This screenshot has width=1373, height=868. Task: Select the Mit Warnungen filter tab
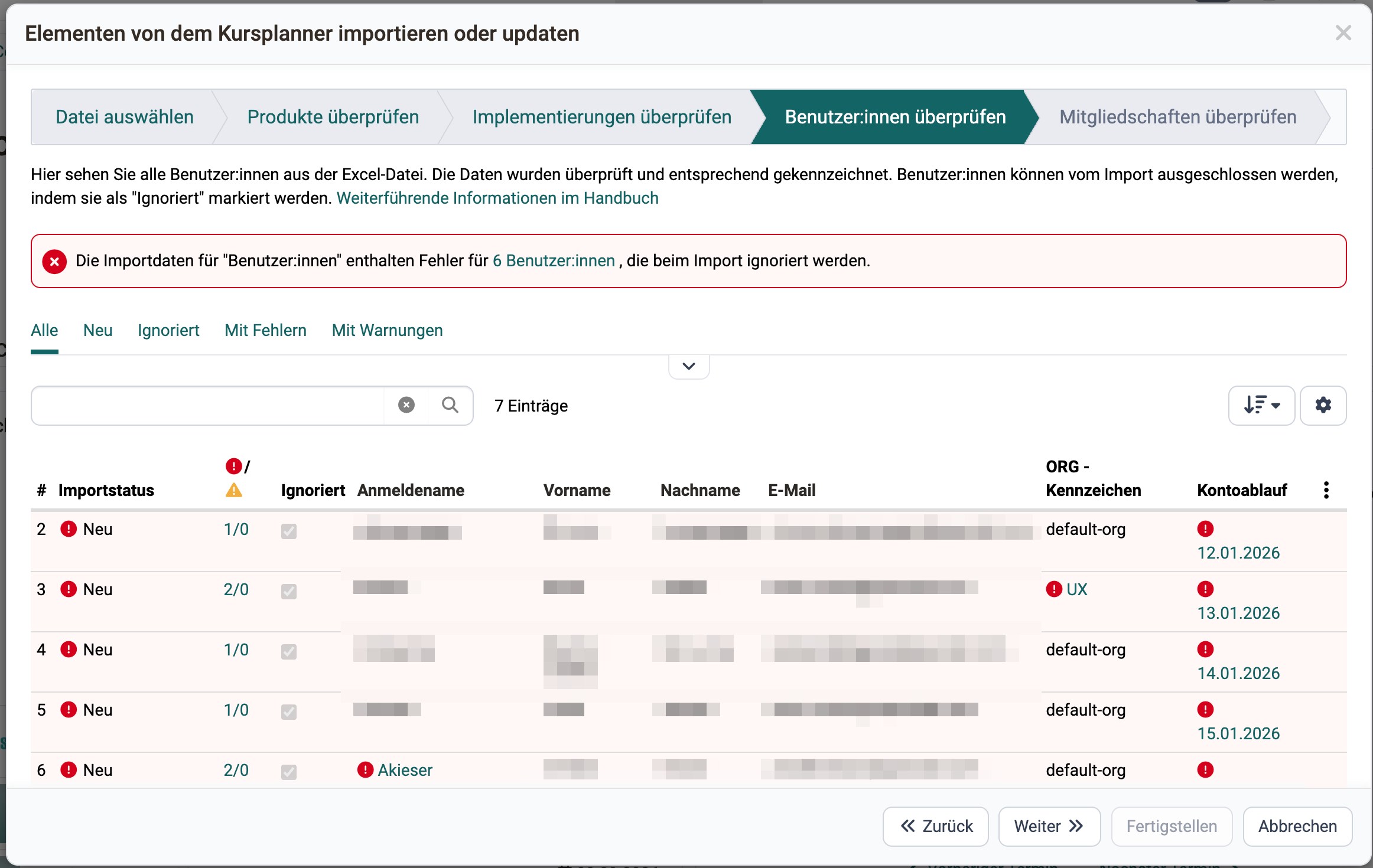(x=387, y=331)
